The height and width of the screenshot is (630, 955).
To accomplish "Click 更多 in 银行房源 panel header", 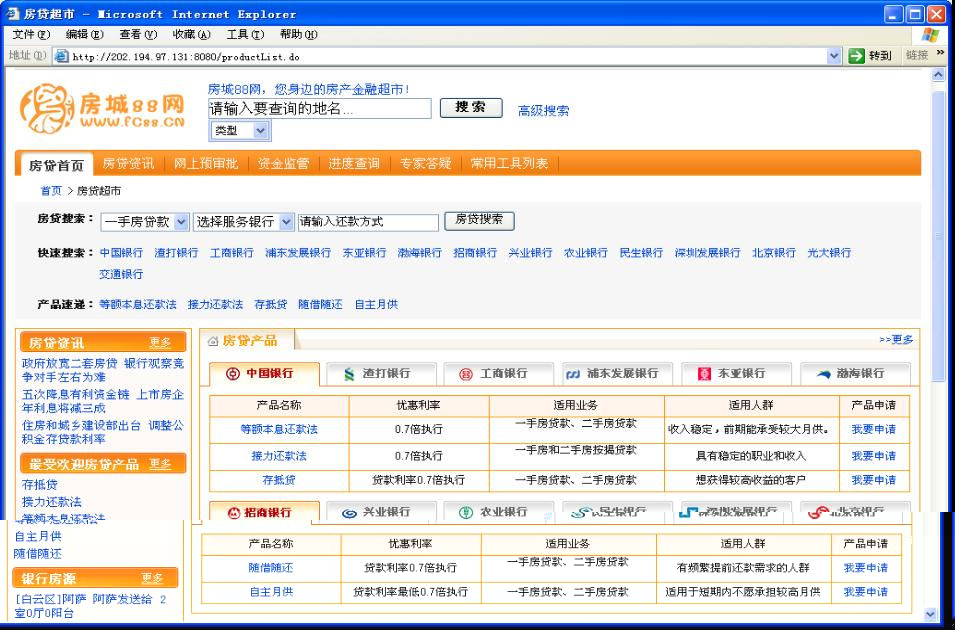I will (152, 578).
